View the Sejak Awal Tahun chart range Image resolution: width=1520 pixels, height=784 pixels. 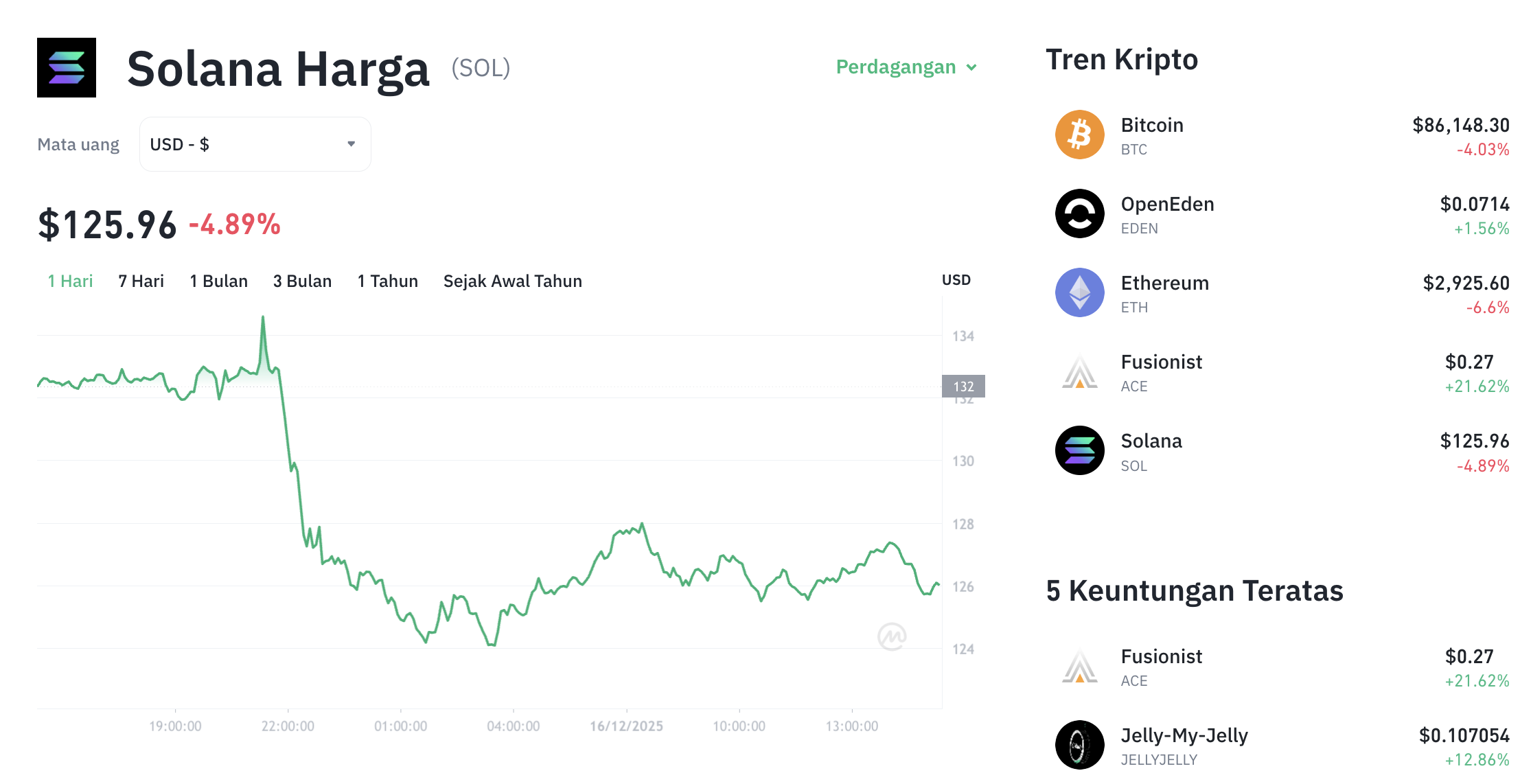(x=512, y=280)
